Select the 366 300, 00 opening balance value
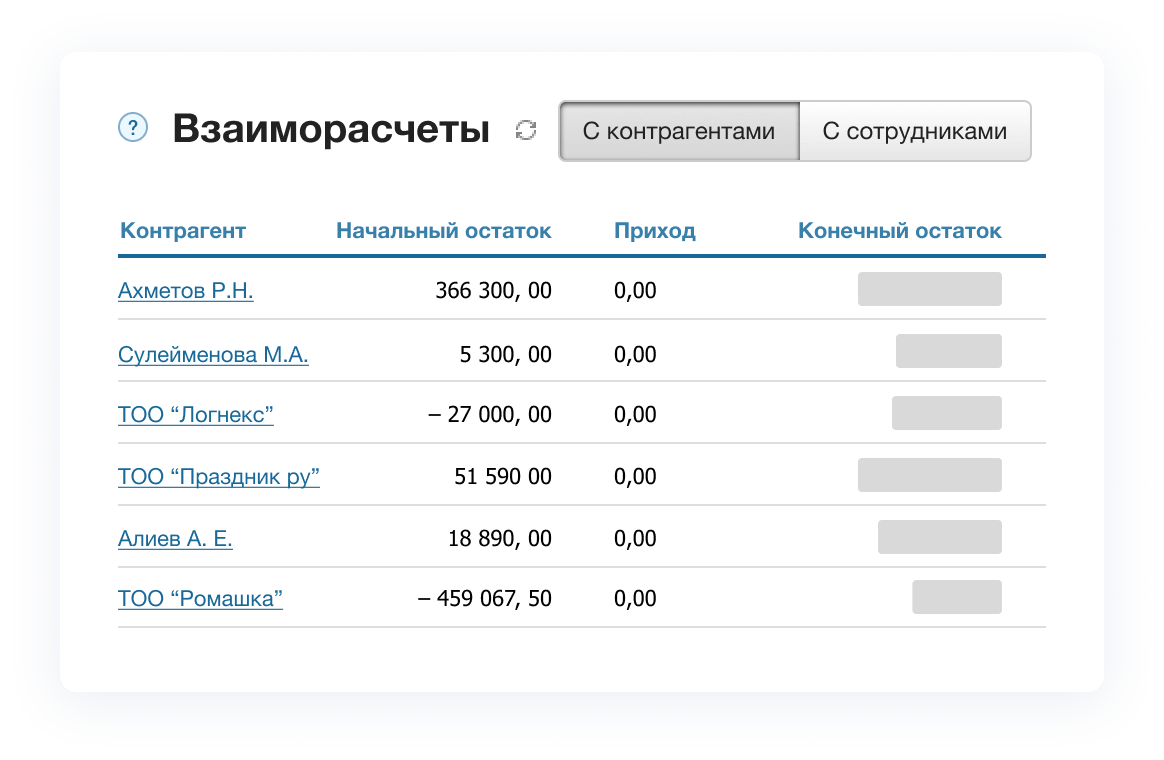The width and height of the screenshot is (1164, 760). (494, 290)
